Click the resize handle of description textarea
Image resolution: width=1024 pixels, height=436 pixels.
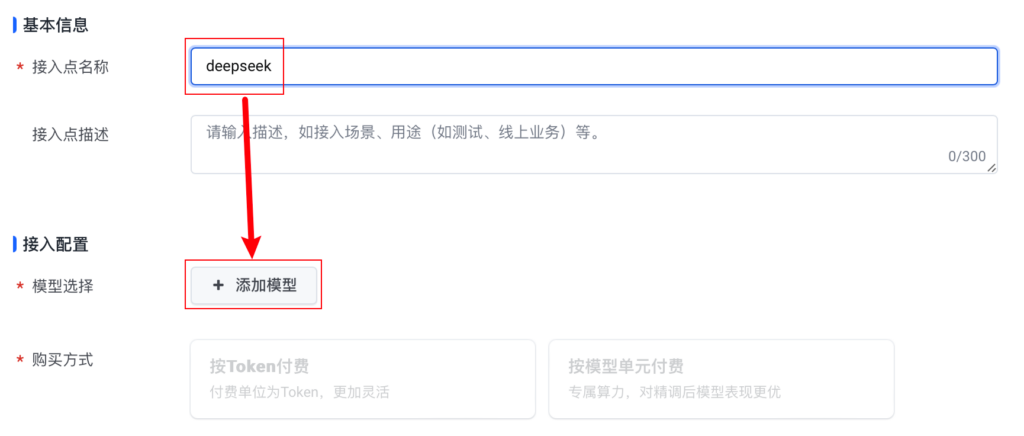991,168
